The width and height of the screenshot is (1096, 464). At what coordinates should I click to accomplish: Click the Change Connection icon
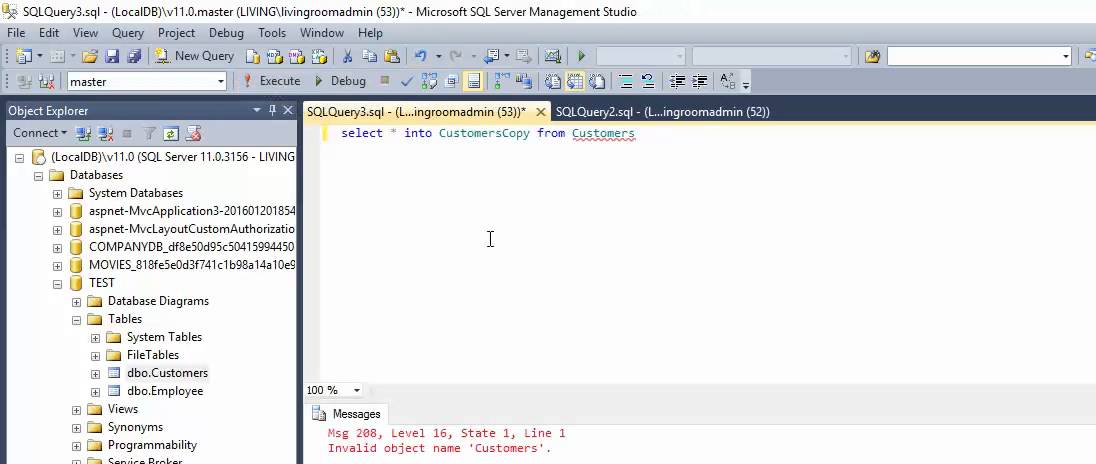pyautogui.click(x=46, y=81)
